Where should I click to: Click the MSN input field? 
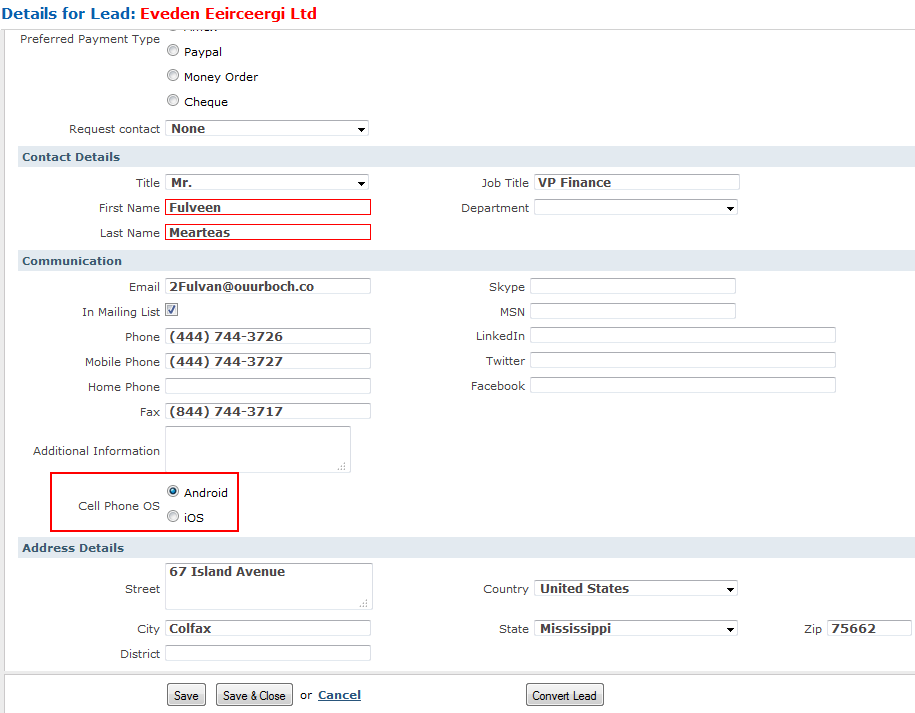[x=633, y=311]
